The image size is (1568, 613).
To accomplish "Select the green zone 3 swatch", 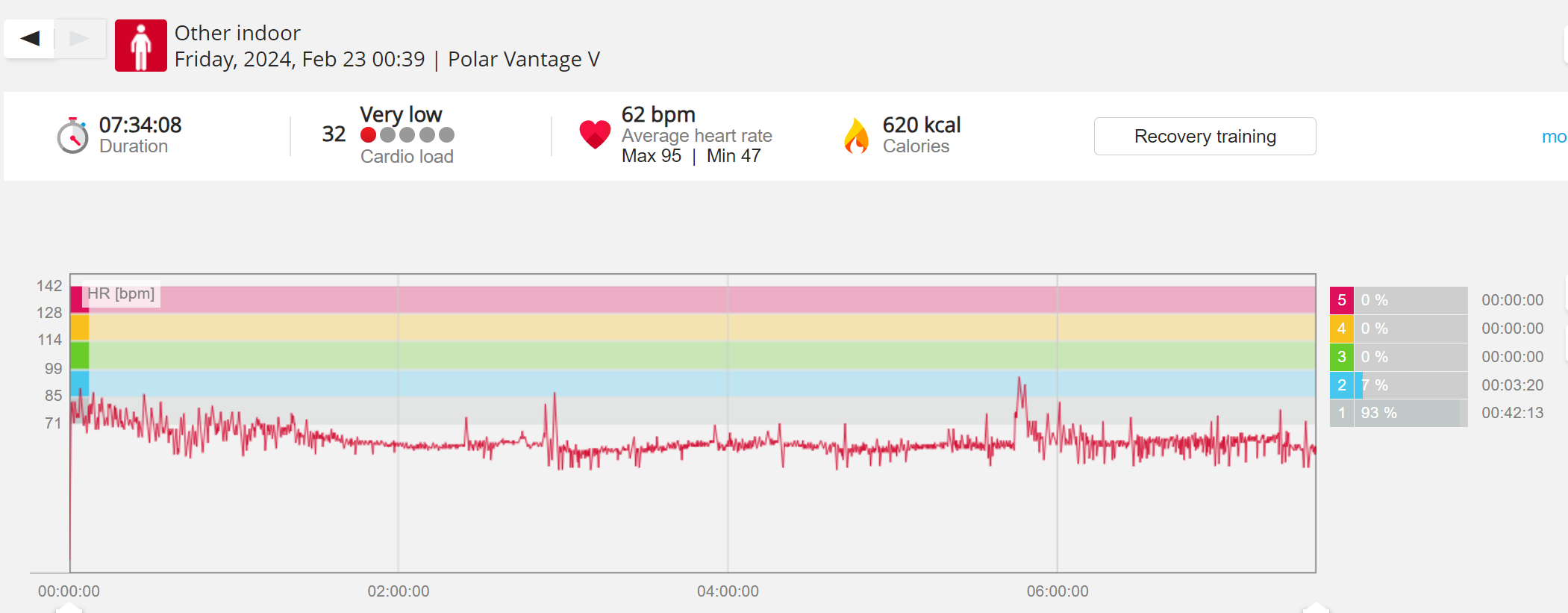I will coord(1341,357).
